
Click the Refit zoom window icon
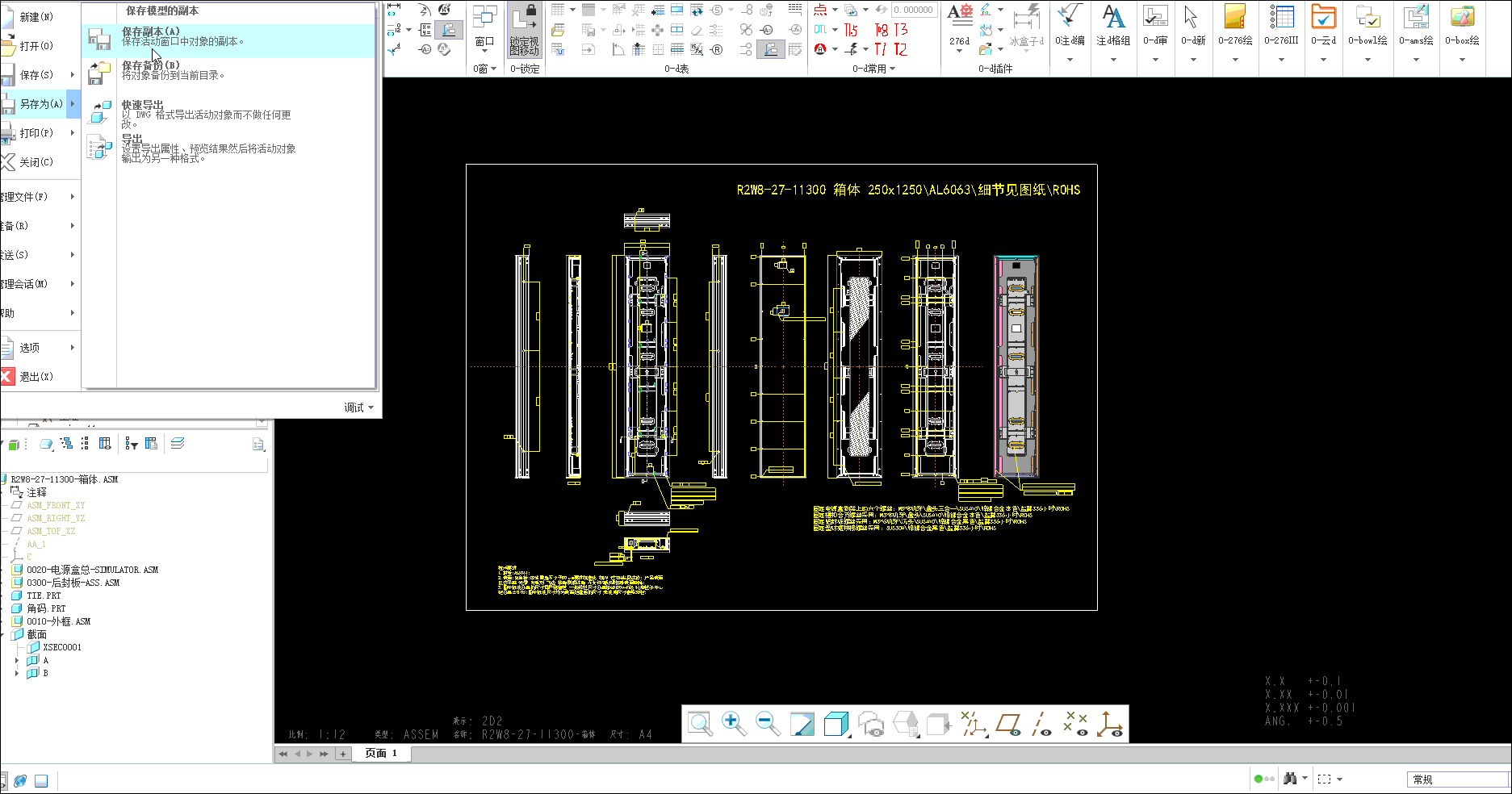[x=699, y=724]
